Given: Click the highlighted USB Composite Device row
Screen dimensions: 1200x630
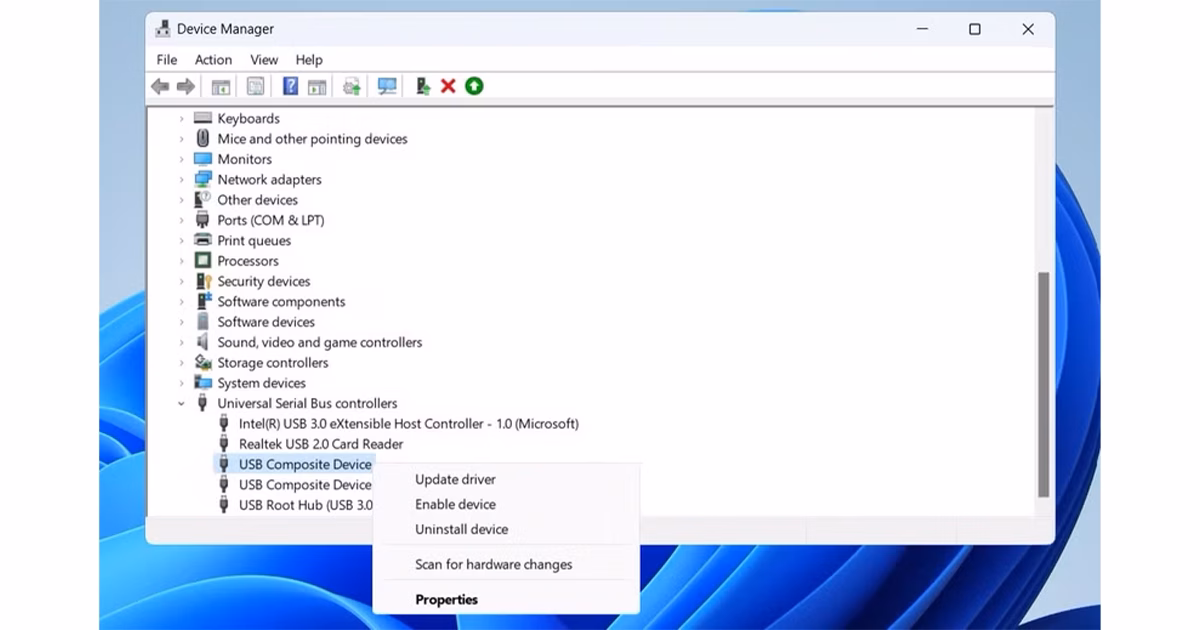Looking at the screenshot, I should click(293, 464).
